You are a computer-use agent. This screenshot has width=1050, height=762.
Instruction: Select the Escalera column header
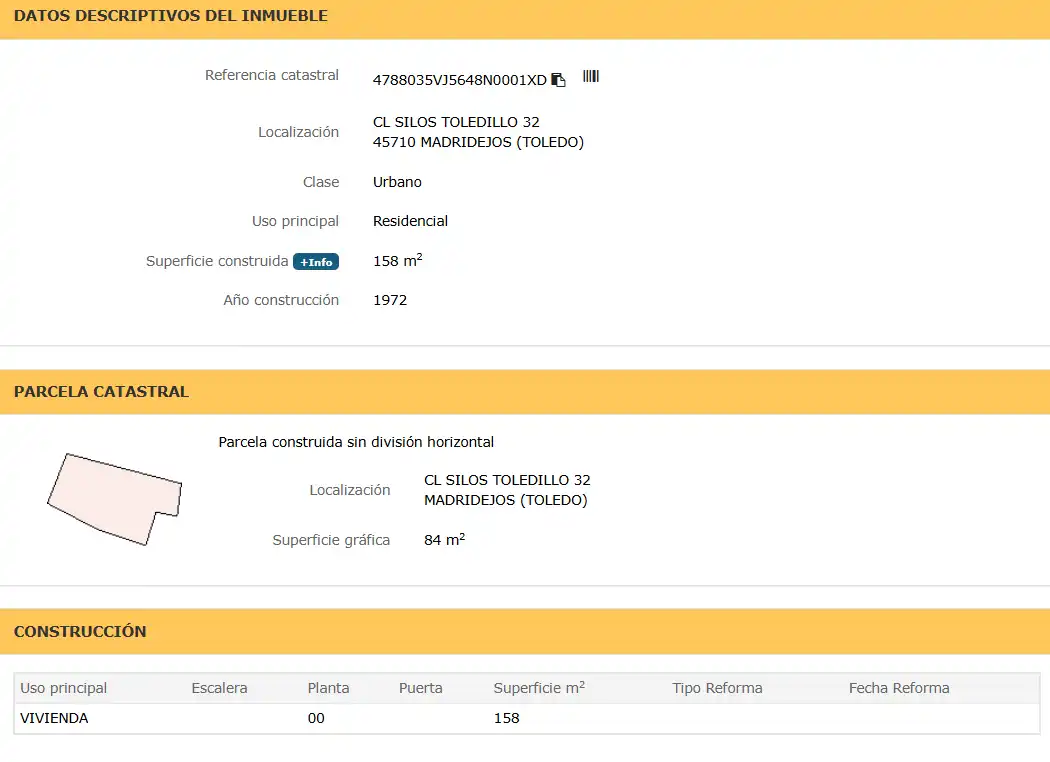coord(219,688)
